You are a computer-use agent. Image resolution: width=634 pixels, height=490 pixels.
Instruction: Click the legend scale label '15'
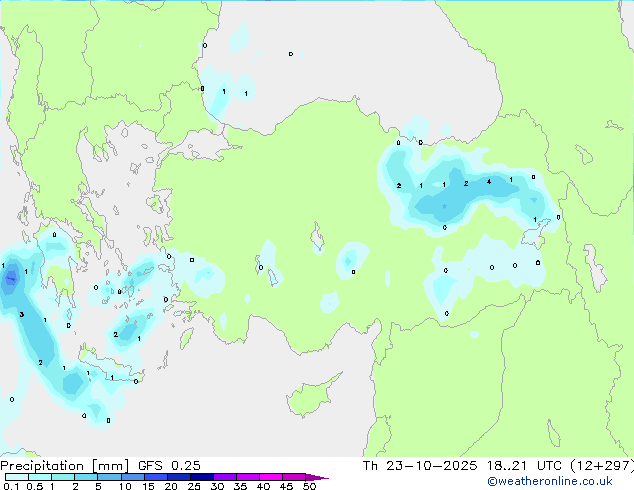[148, 486]
